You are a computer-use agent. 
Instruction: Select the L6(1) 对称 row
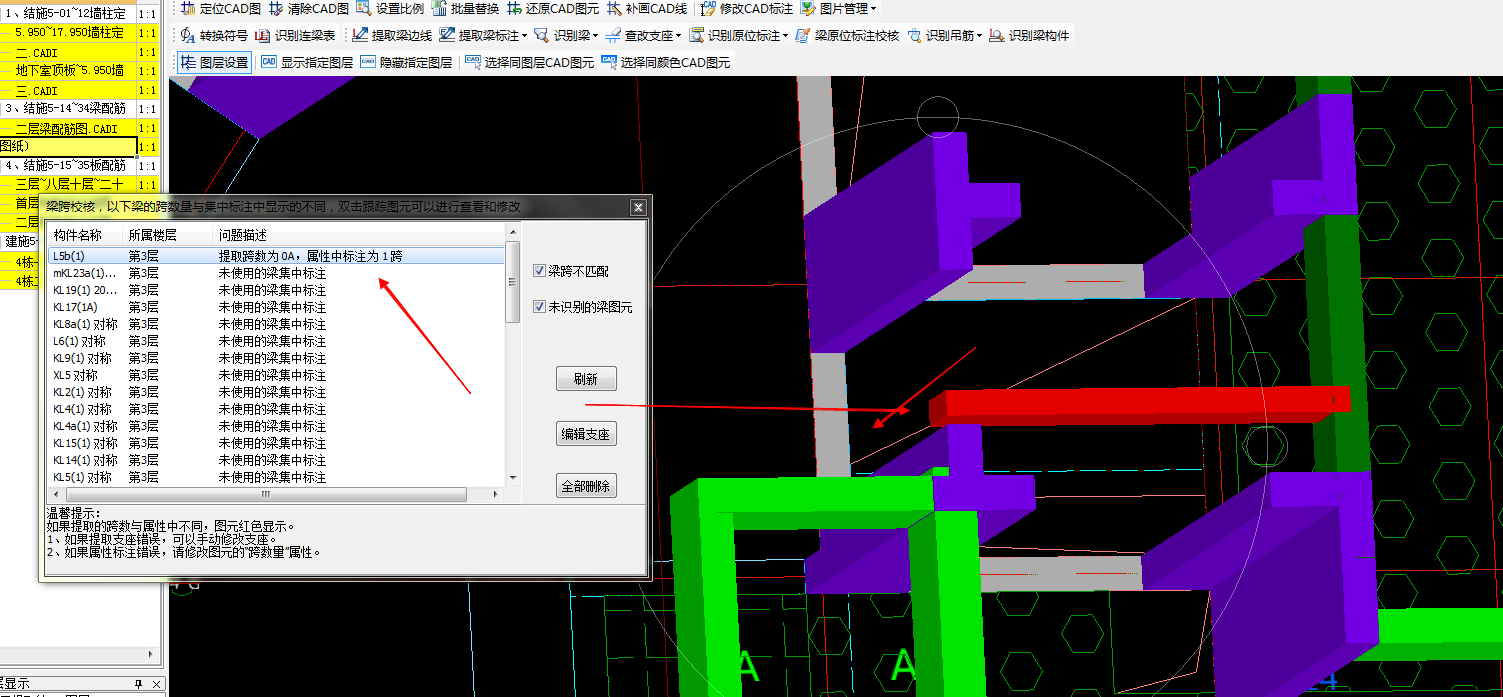point(277,341)
